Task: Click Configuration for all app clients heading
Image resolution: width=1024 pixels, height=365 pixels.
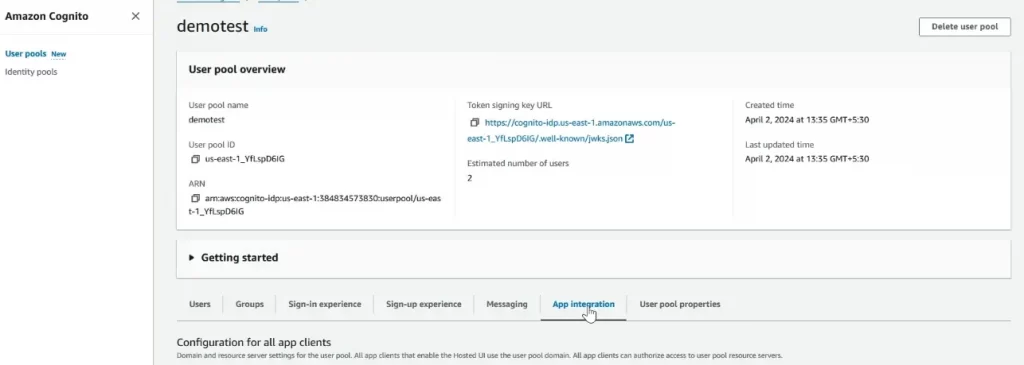Action: tap(254, 342)
